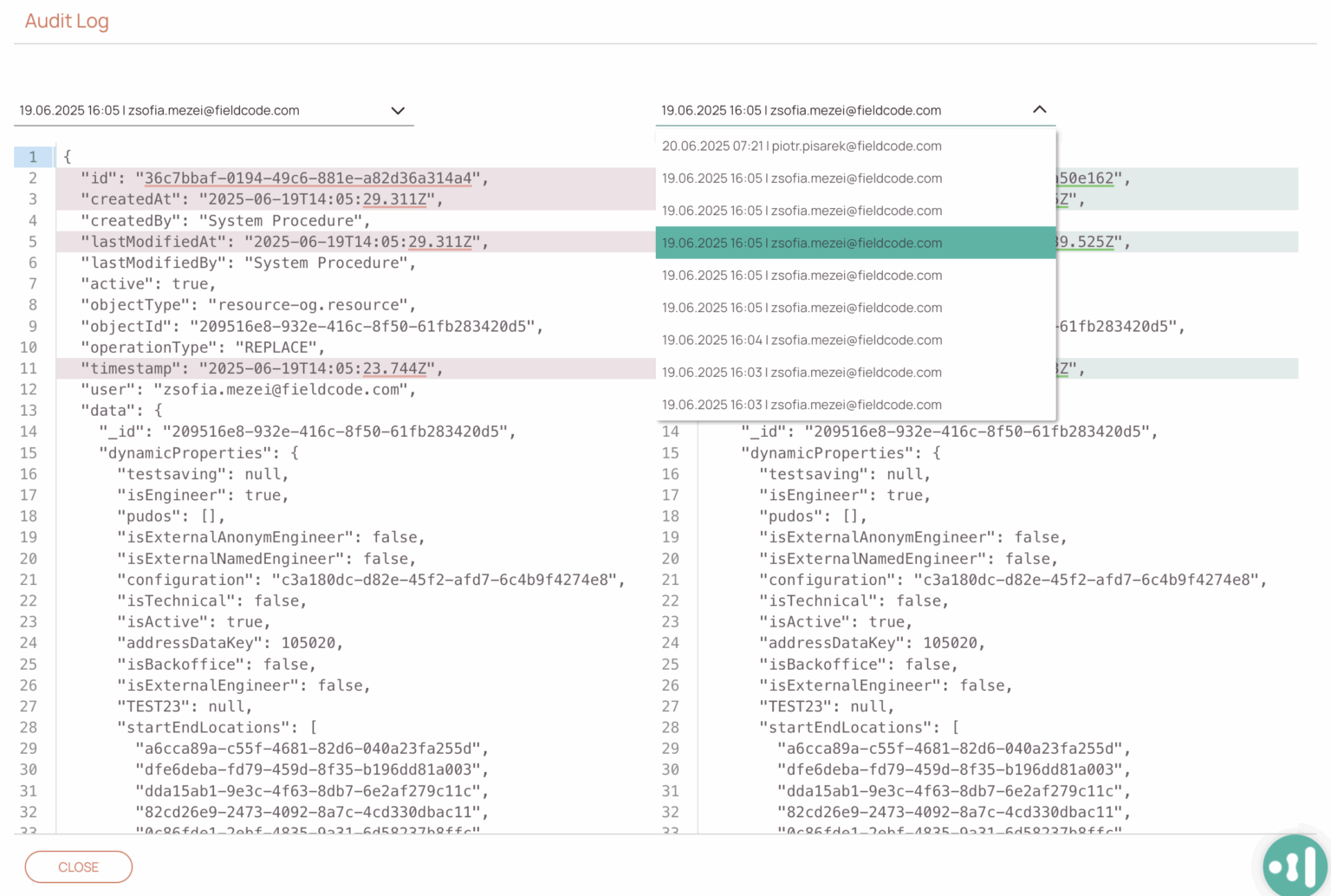1331x896 pixels.
Task: Pick the bottom 19.06.2025 16:03 audit entry
Action: 802,404
